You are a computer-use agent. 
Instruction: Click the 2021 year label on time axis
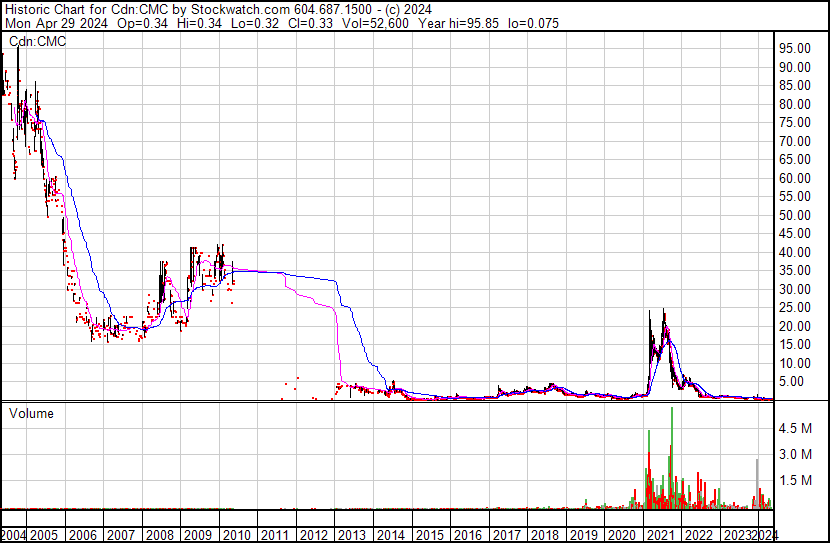click(x=660, y=535)
